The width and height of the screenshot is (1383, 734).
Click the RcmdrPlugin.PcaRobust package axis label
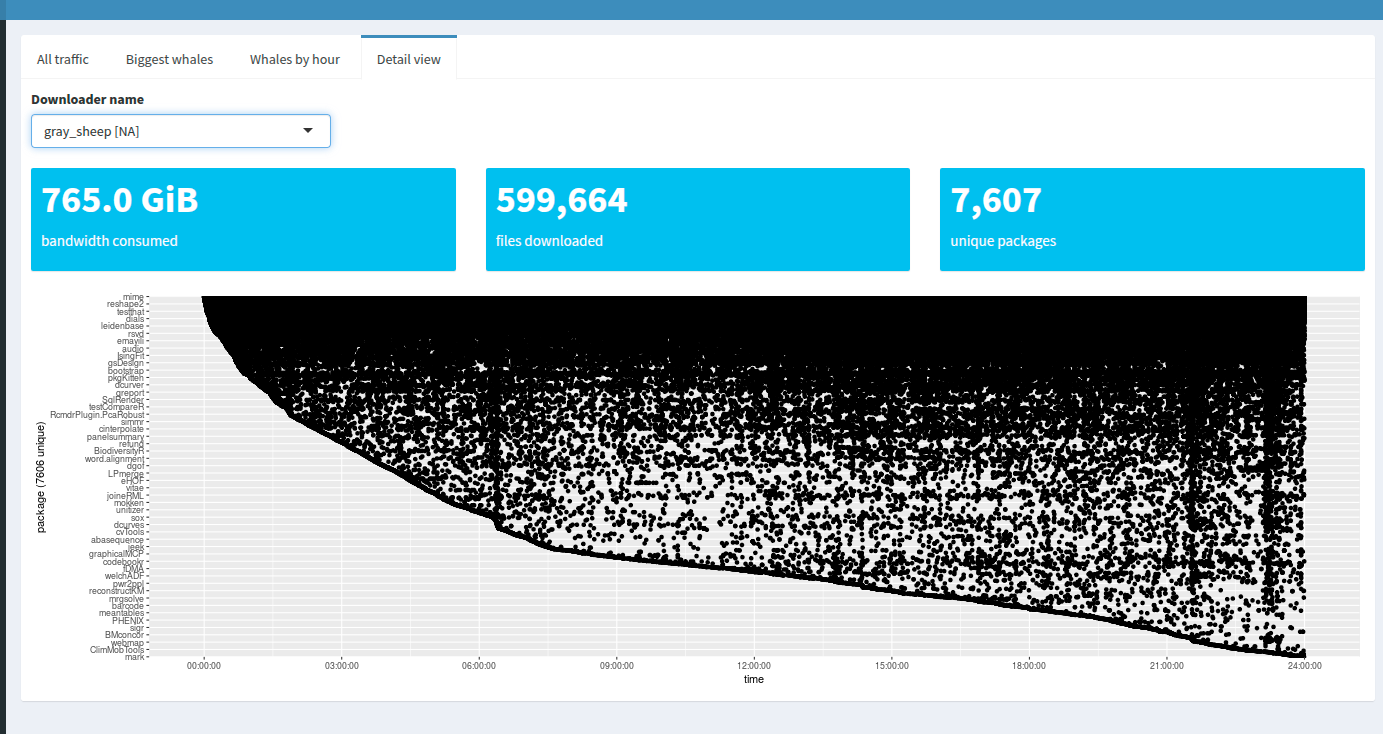[x=98, y=414]
